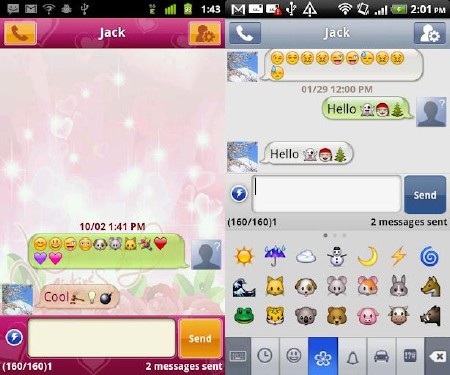Viewport: 450px width, 375px height.
Task: Tap the lightning quick-text icon beside gray input
Action: [239, 194]
